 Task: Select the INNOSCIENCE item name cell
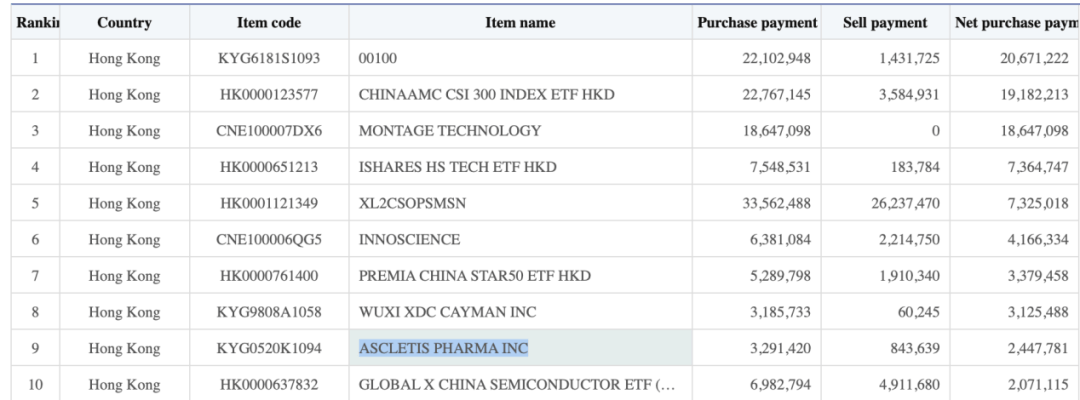point(409,239)
